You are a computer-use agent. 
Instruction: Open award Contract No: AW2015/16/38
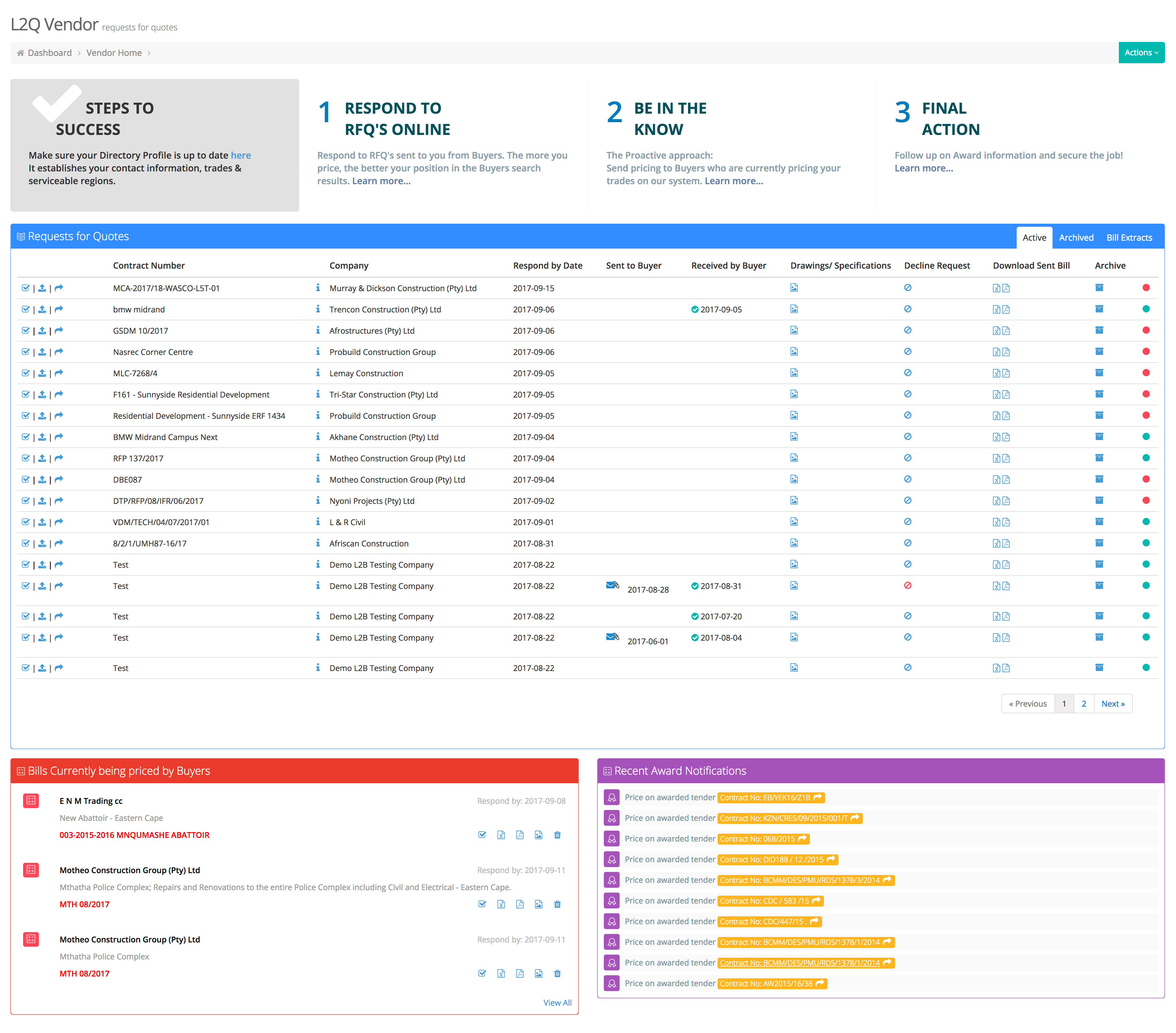click(x=772, y=983)
